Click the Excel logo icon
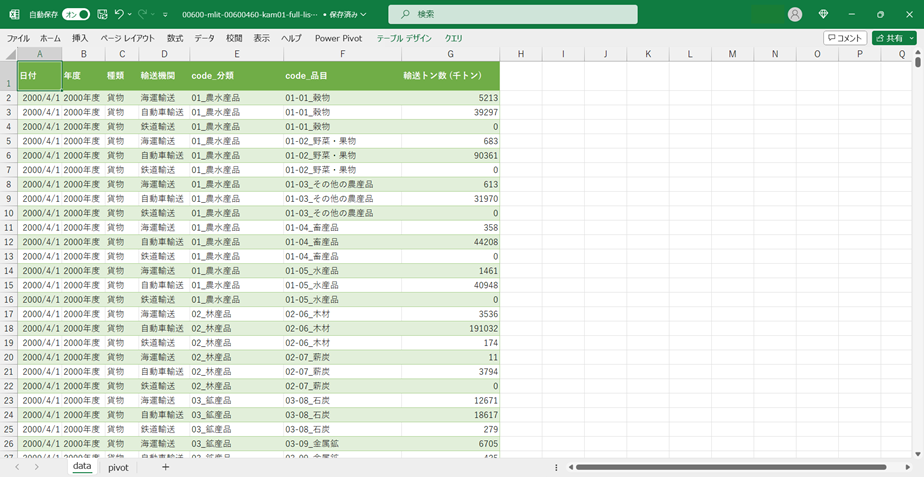Screen dimensions: 924x477 (14, 14)
